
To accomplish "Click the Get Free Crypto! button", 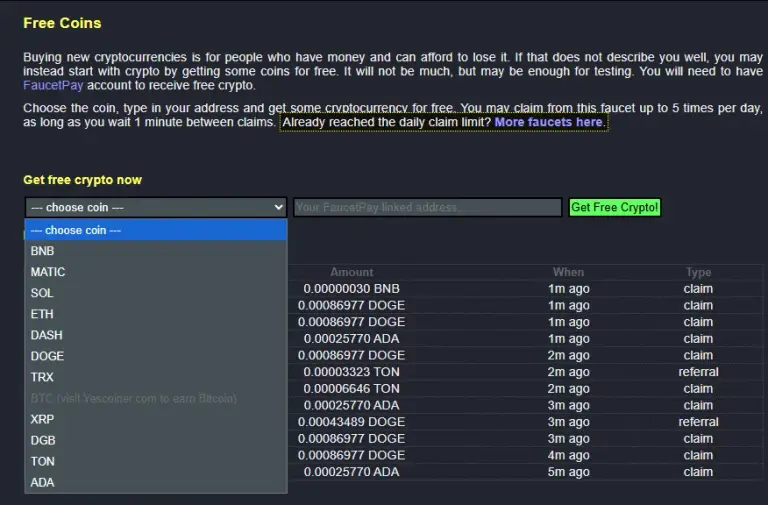I will click(x=615, y=207).
